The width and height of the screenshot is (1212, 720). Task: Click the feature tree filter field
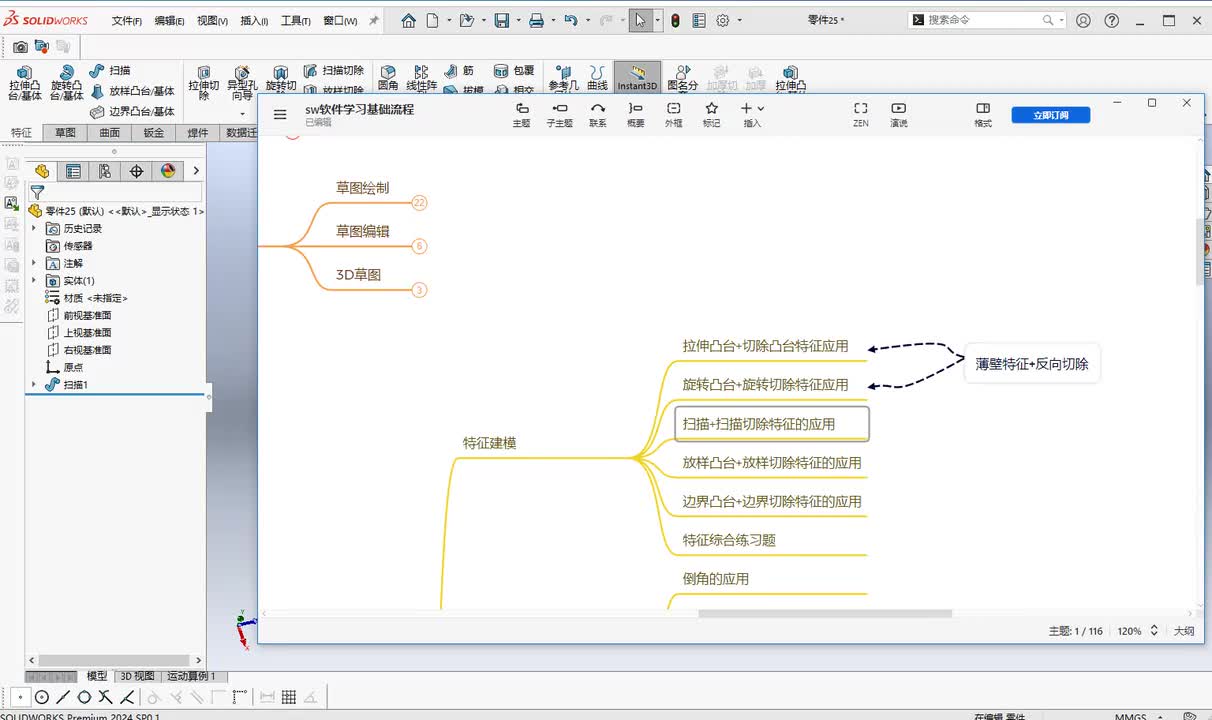pyautogui.click(x=115, y=192)
